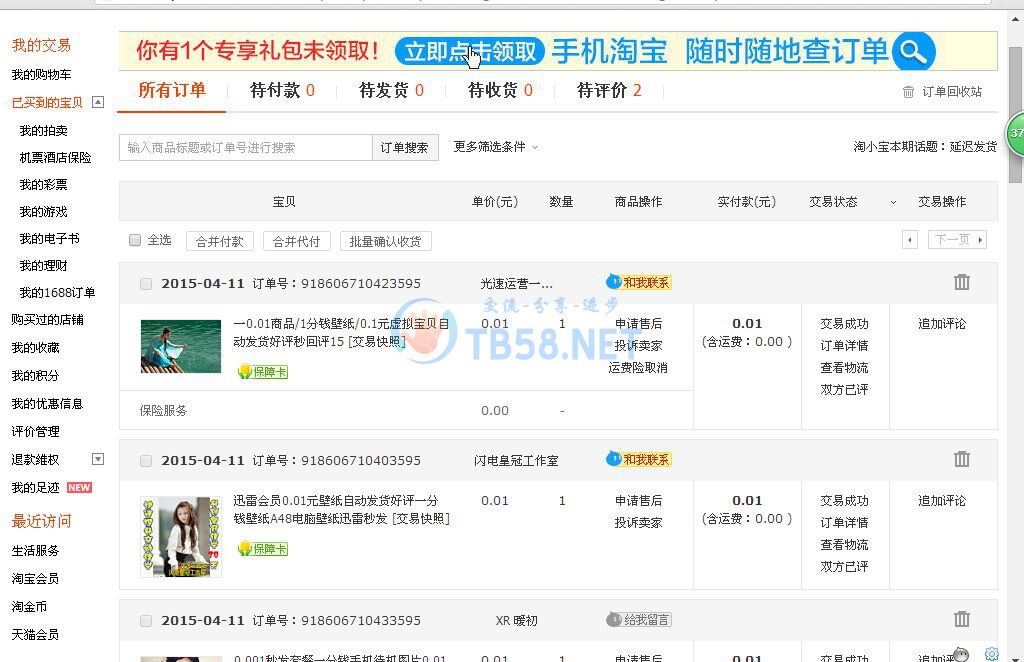Open 我的购物车 in sidebar
1024x662 pixels.
point(41,74)
